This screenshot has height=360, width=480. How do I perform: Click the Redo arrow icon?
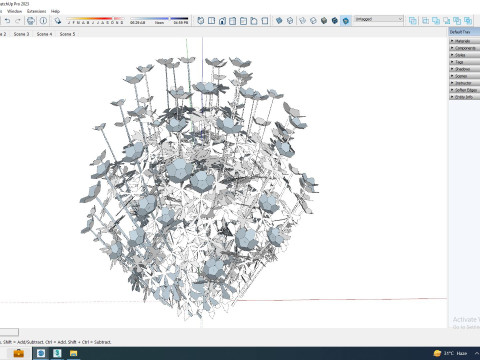click(18, 21)
